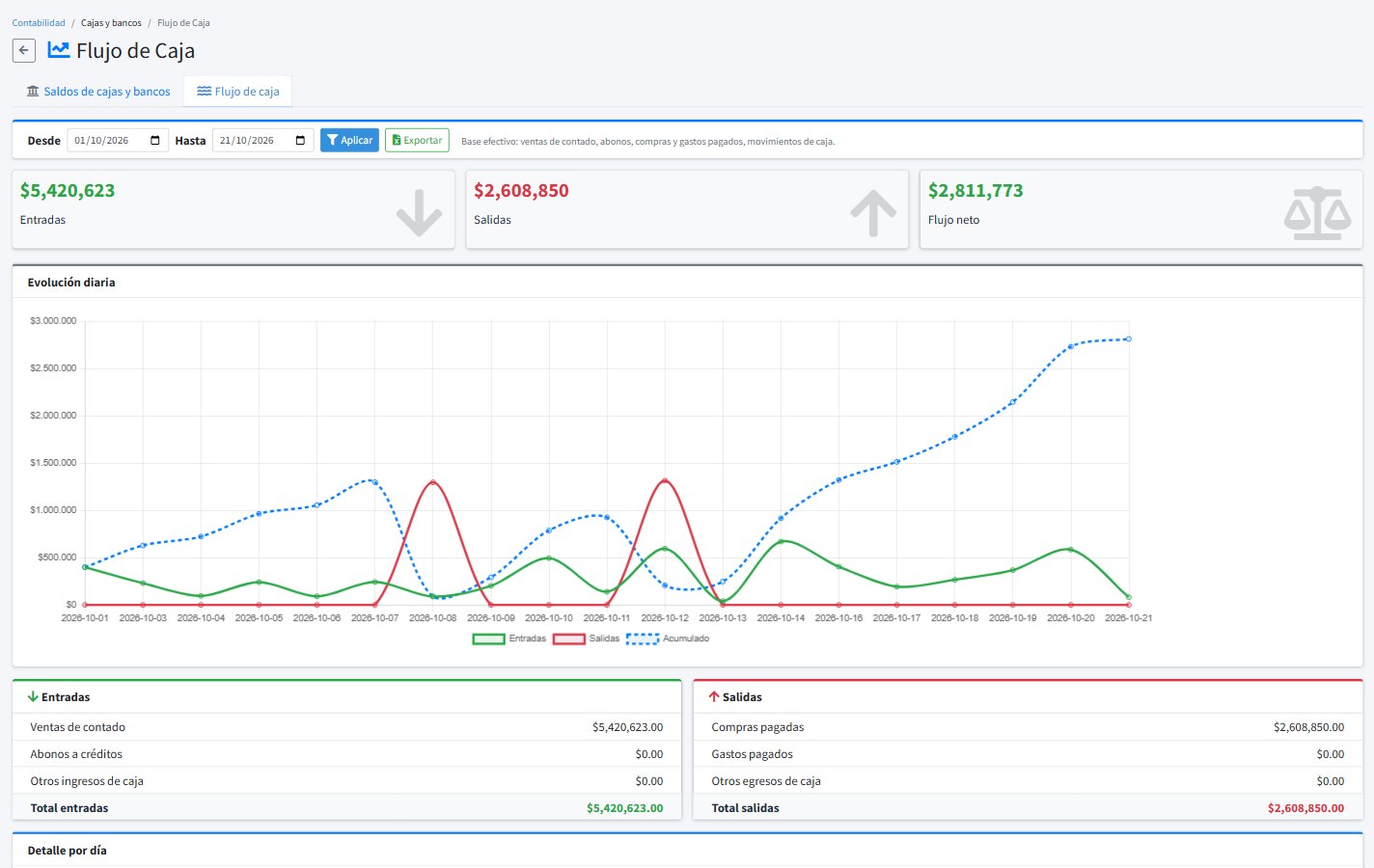
Task: Click the Hasta date input field
Action: click(262, 141)
